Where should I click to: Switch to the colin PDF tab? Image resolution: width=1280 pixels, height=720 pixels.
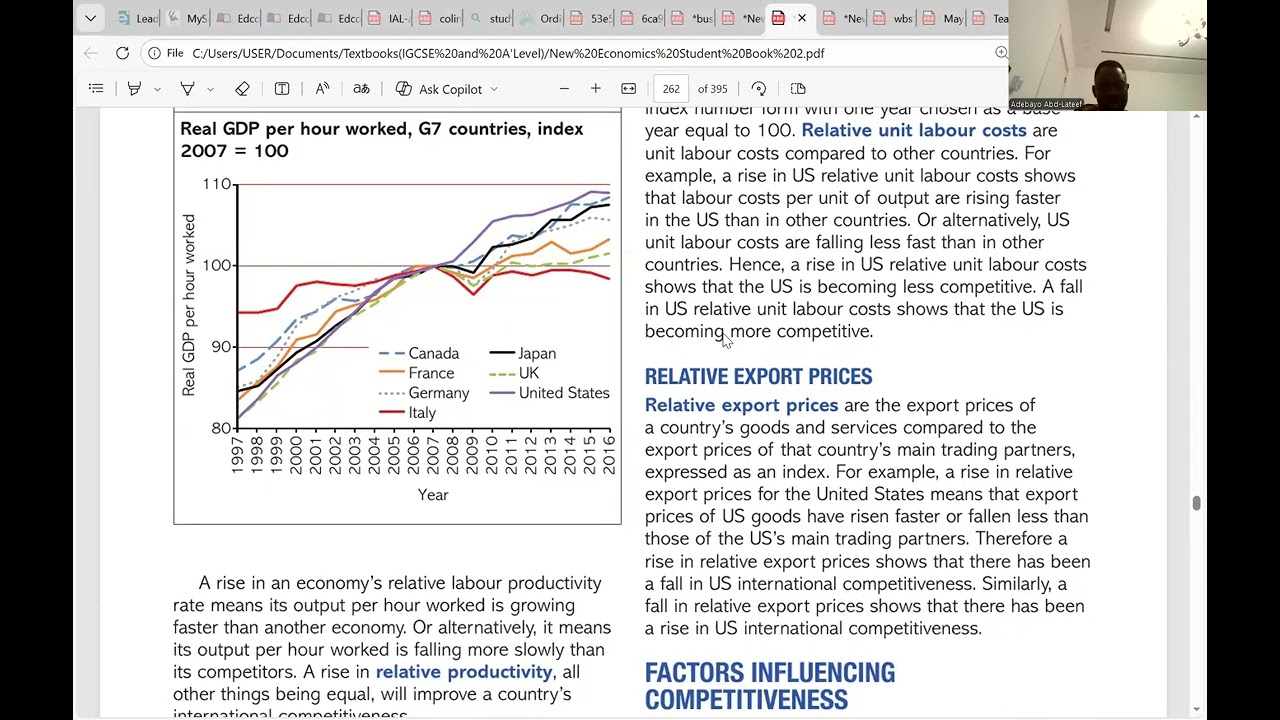440,18
